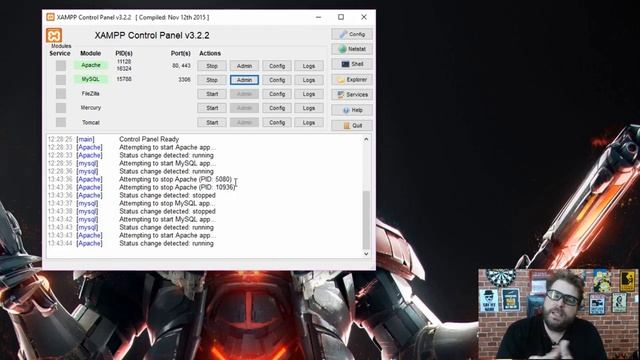
Task: Open Apache Logs menu
Action: [x=309, y=66]
